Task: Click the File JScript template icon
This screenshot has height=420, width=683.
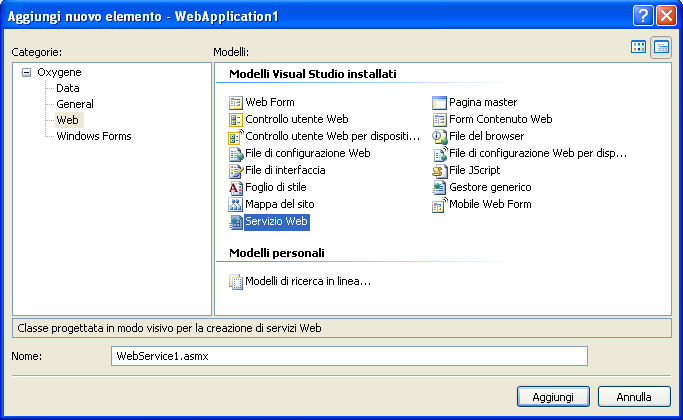Action: 439,171
